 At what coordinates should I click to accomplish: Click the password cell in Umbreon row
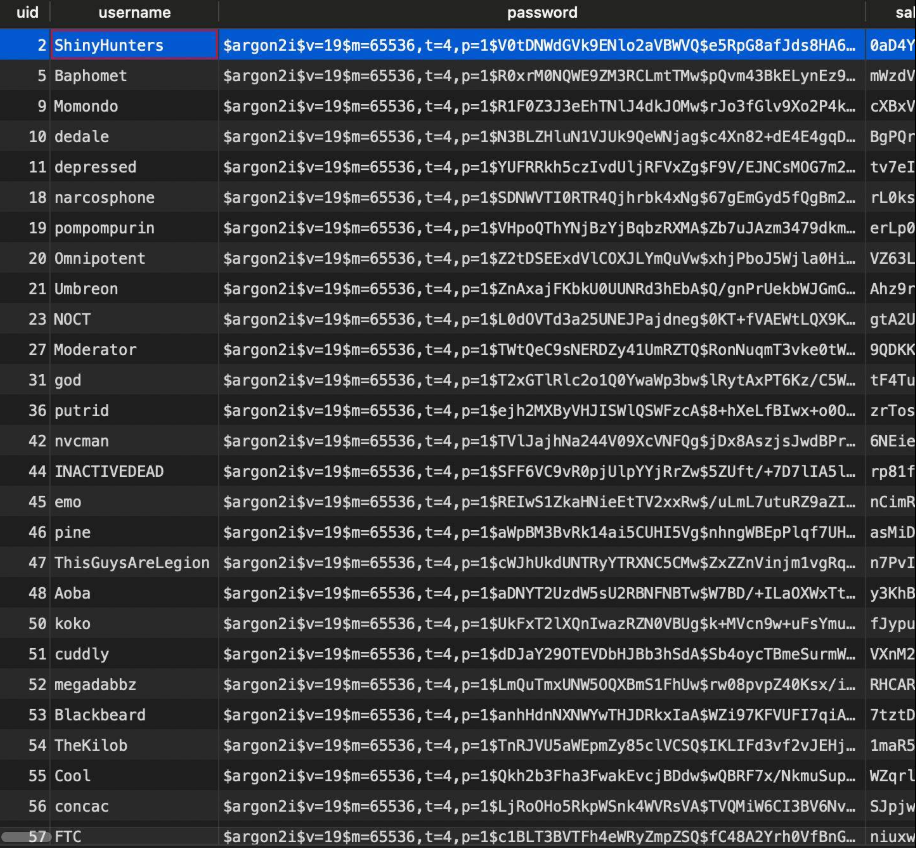coord(540,289)
